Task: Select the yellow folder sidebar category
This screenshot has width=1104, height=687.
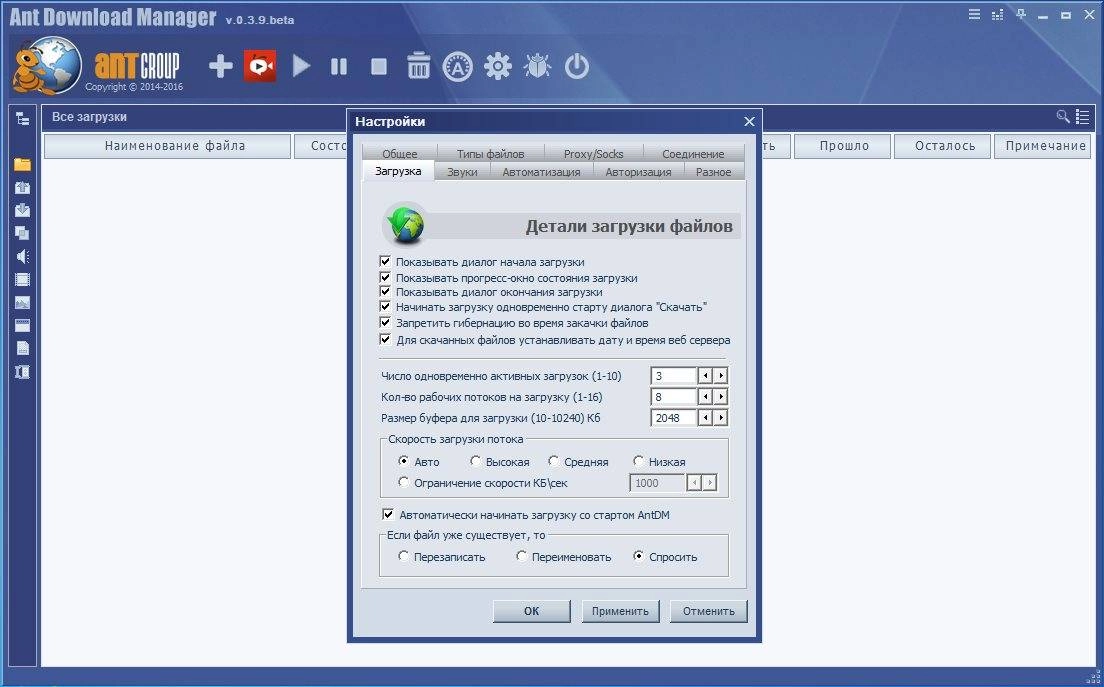Action: pyautogui.click(x=23, y=164)
